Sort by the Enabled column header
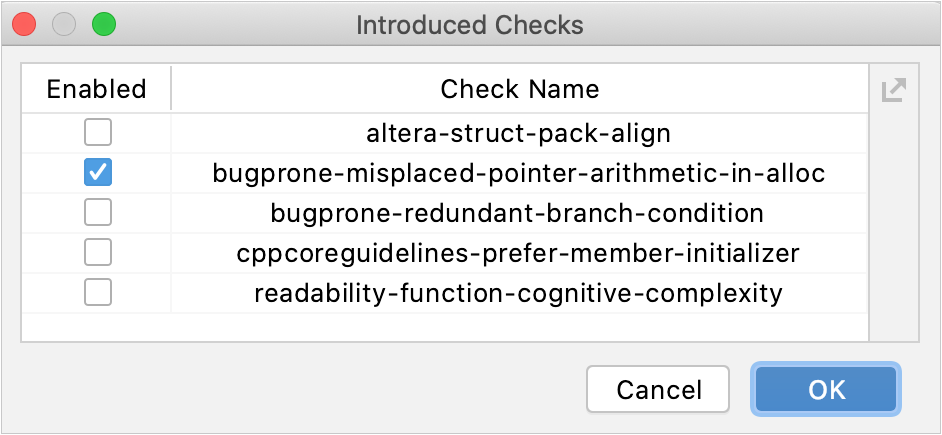Image resolution: width=942 pixels, height=435 pixels. tap(97, 89)
